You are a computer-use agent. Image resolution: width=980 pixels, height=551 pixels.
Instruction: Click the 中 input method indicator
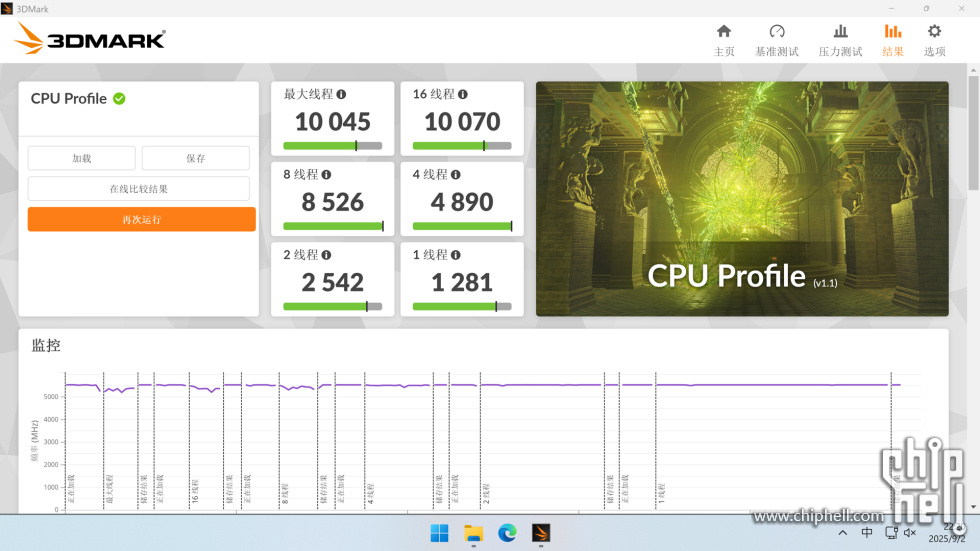tap(867, 533)
